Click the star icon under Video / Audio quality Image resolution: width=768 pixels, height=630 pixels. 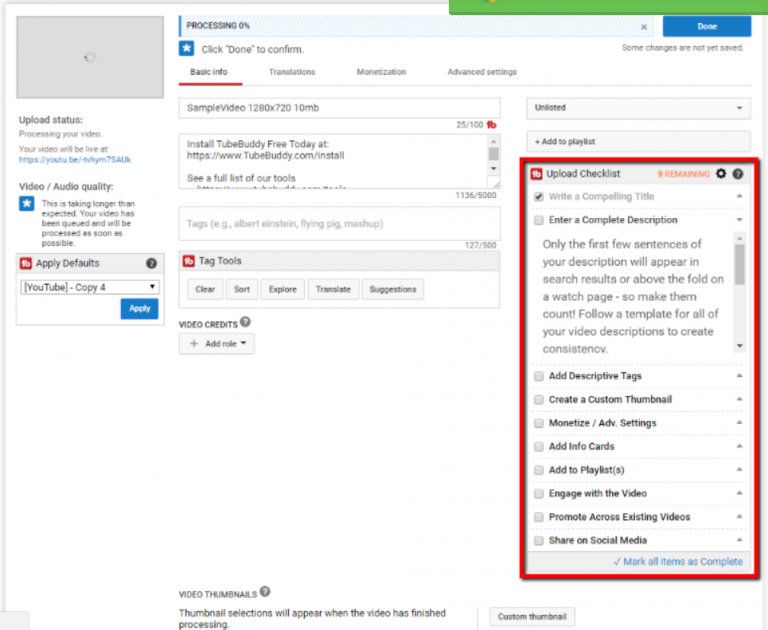click(x=26, y=203)
